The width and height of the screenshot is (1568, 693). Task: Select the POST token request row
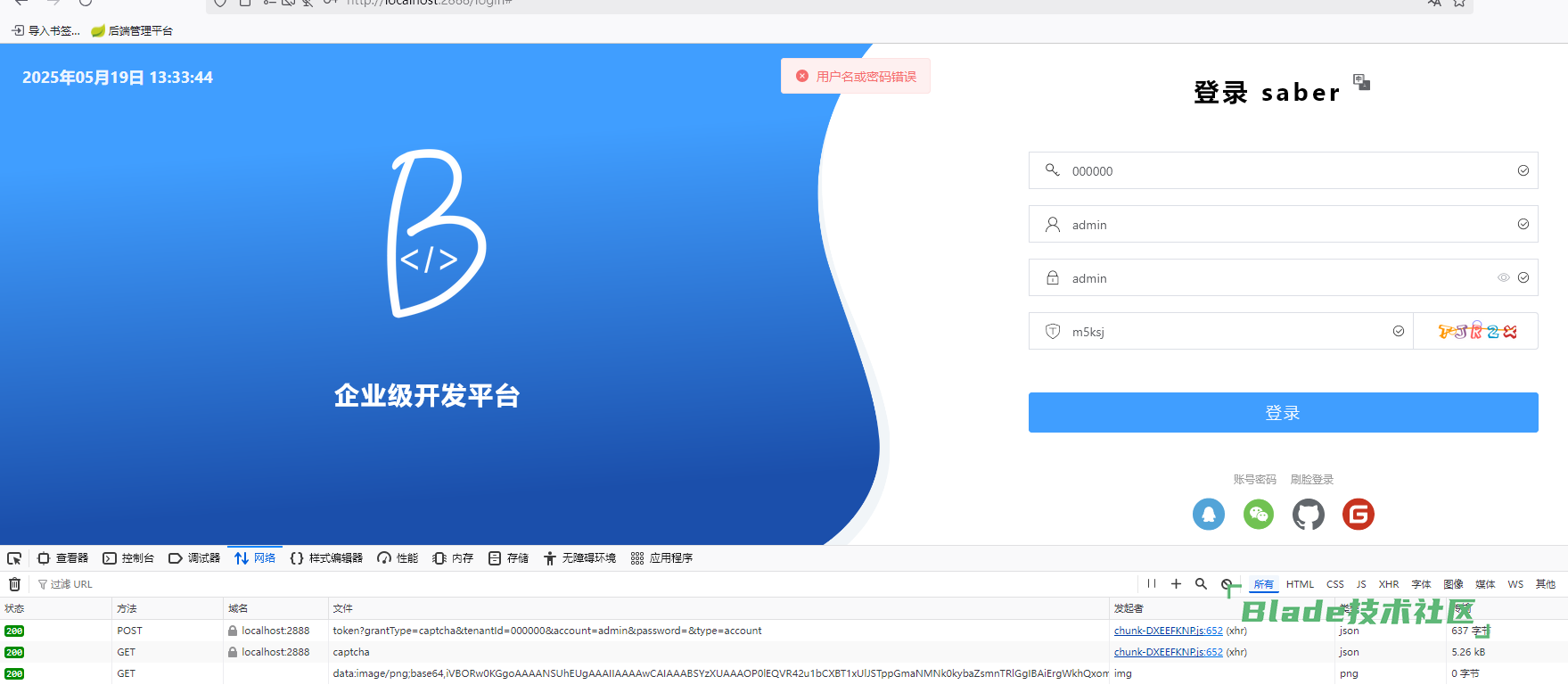point(784,631)
